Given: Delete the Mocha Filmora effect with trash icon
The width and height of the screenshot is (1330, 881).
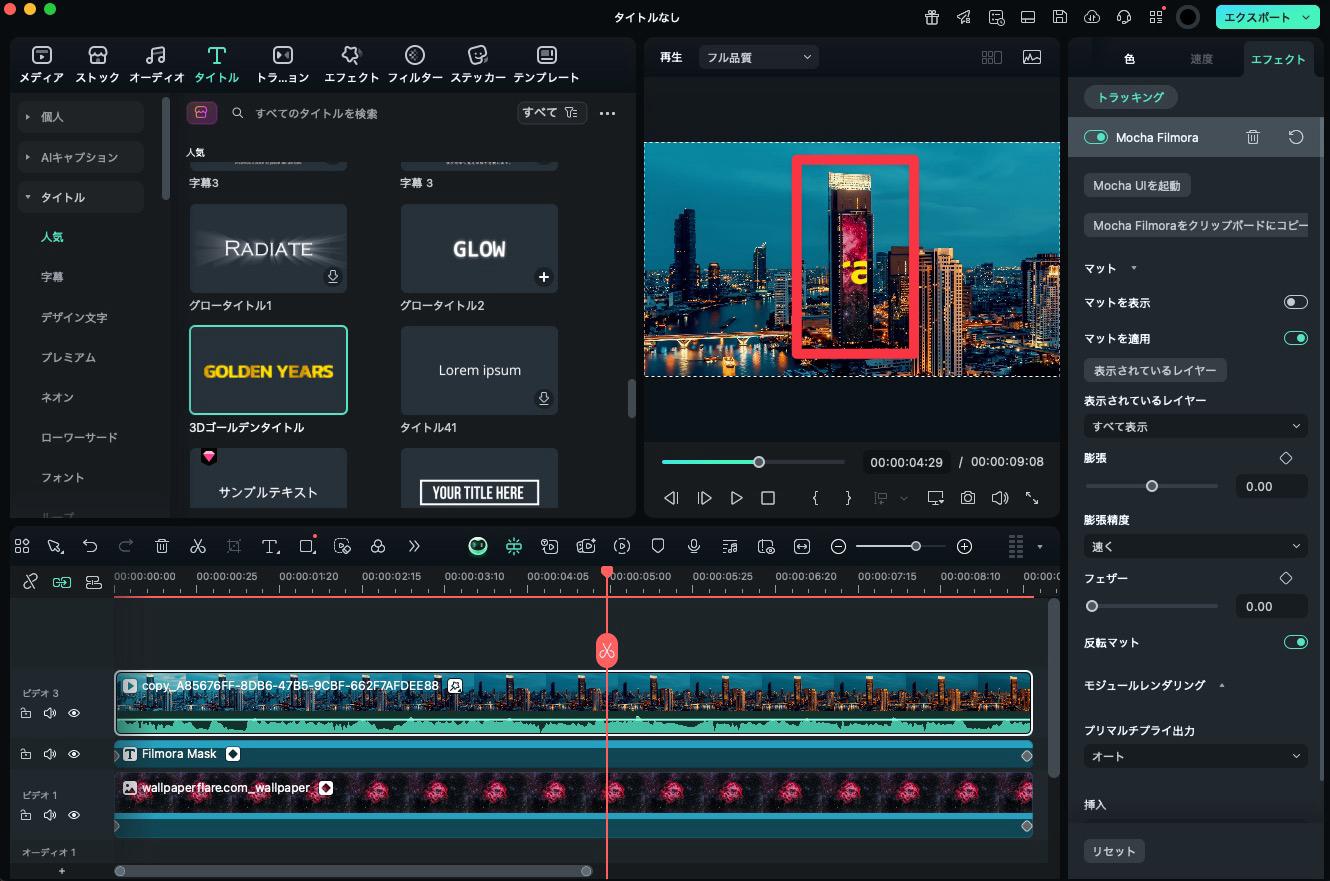Looking at the screenshot, I should pos(1253,137).
